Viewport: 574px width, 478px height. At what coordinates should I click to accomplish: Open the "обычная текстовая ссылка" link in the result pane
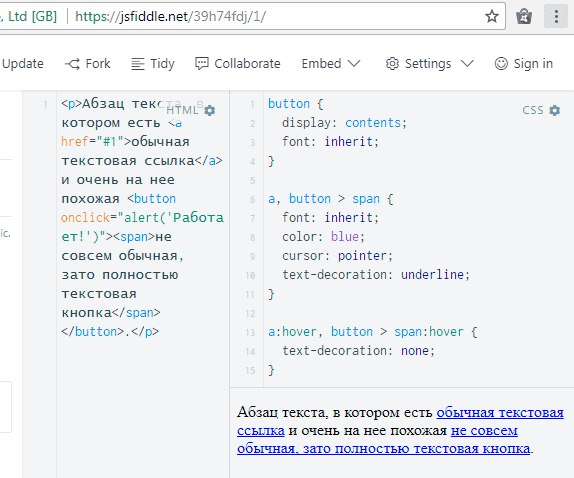[x=500, y=412]
